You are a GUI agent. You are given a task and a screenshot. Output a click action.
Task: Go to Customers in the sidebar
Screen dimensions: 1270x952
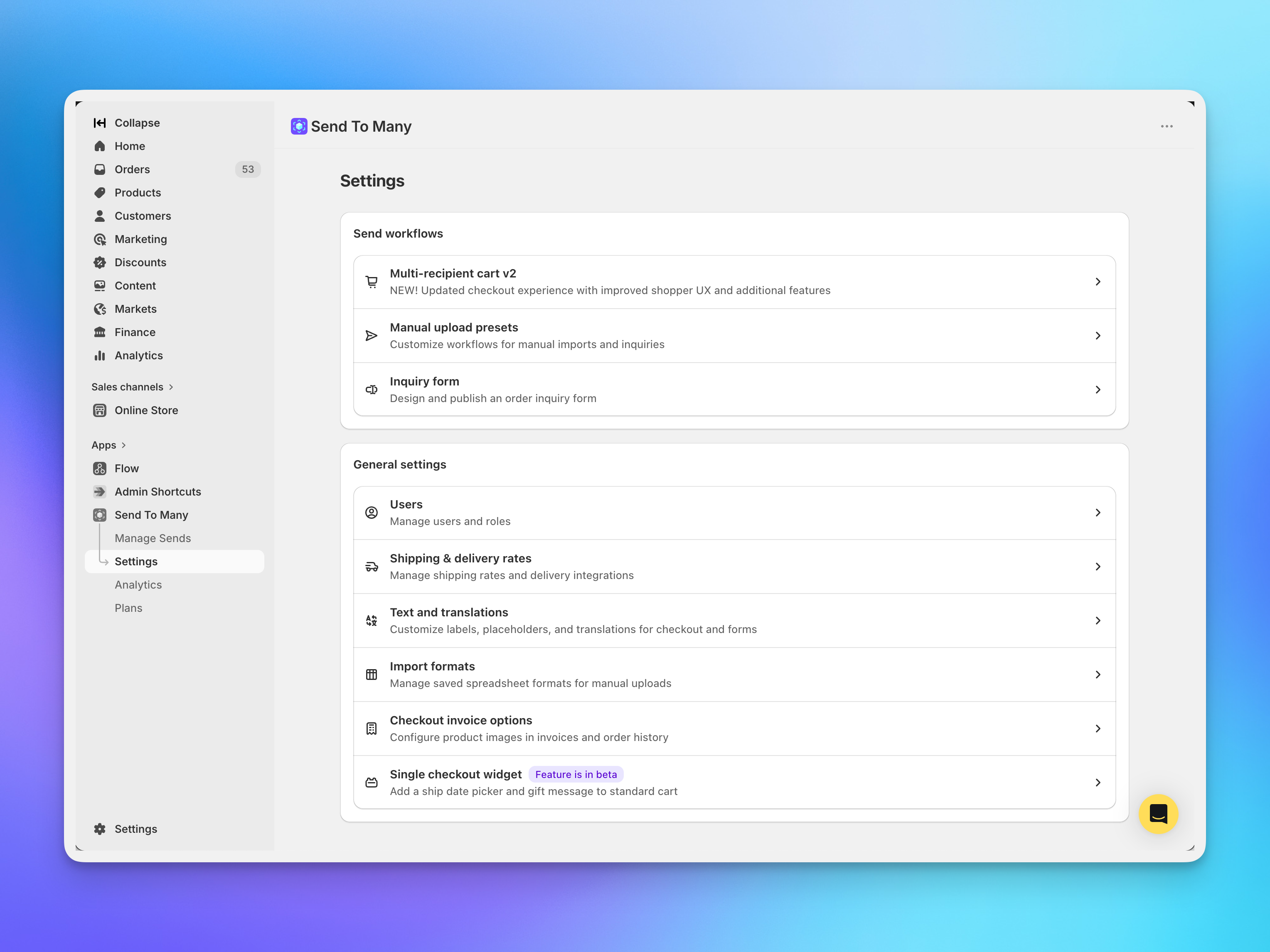pyautogui.click(x=174, y=216)
